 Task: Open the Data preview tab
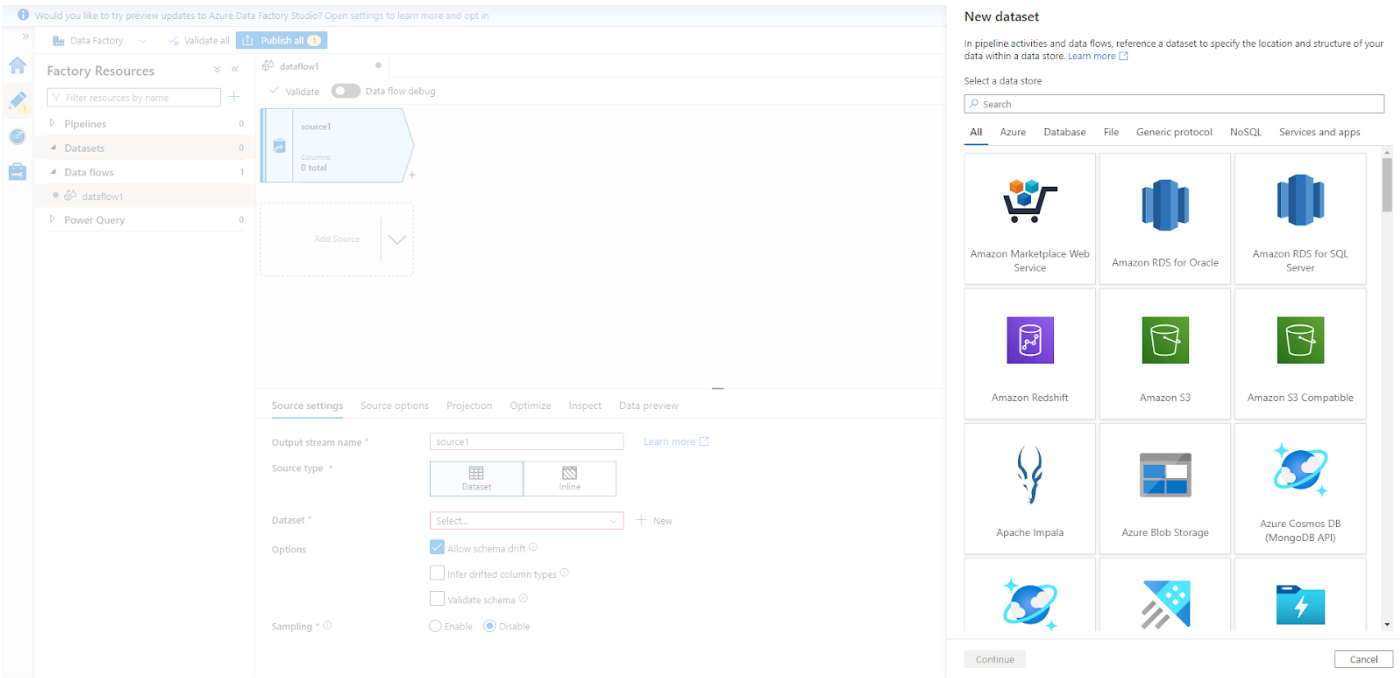pyautogui.click(x=648, y=405)
